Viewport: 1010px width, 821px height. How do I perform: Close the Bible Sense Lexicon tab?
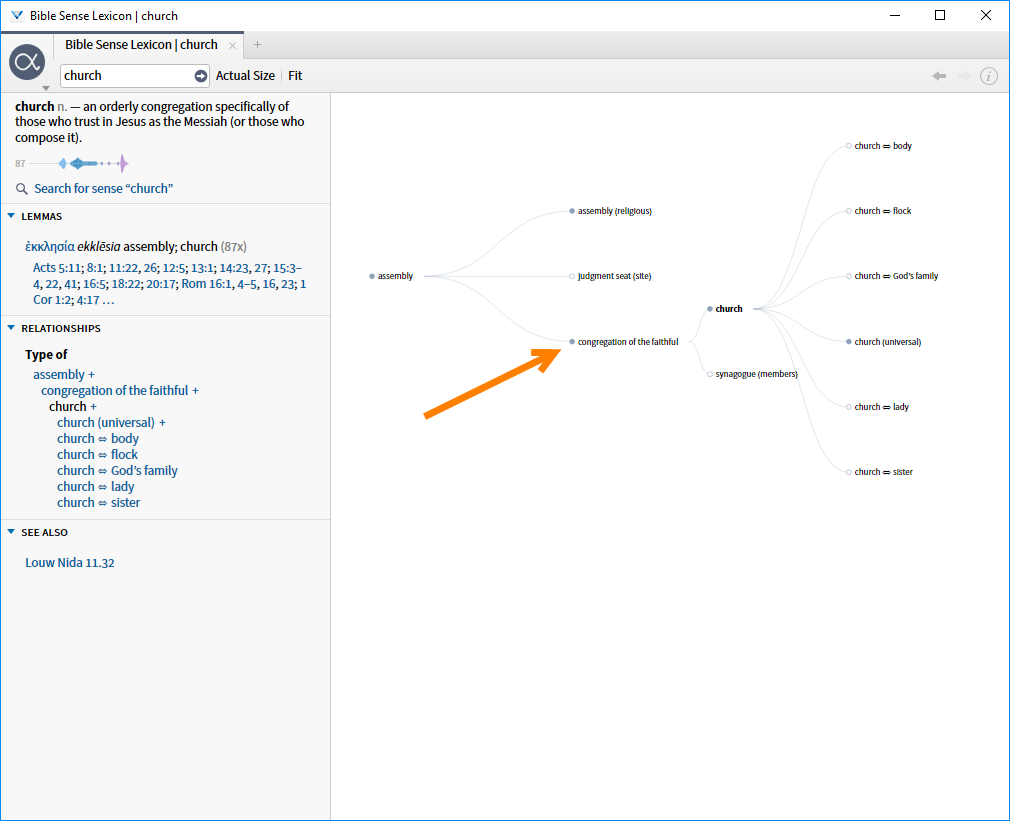point(233,45)
